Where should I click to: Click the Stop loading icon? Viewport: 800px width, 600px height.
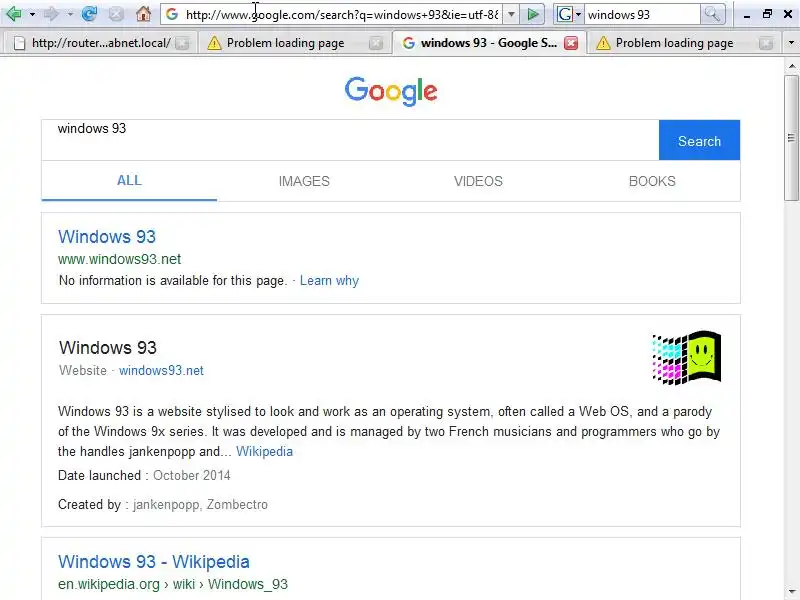(x=116, y=14)
